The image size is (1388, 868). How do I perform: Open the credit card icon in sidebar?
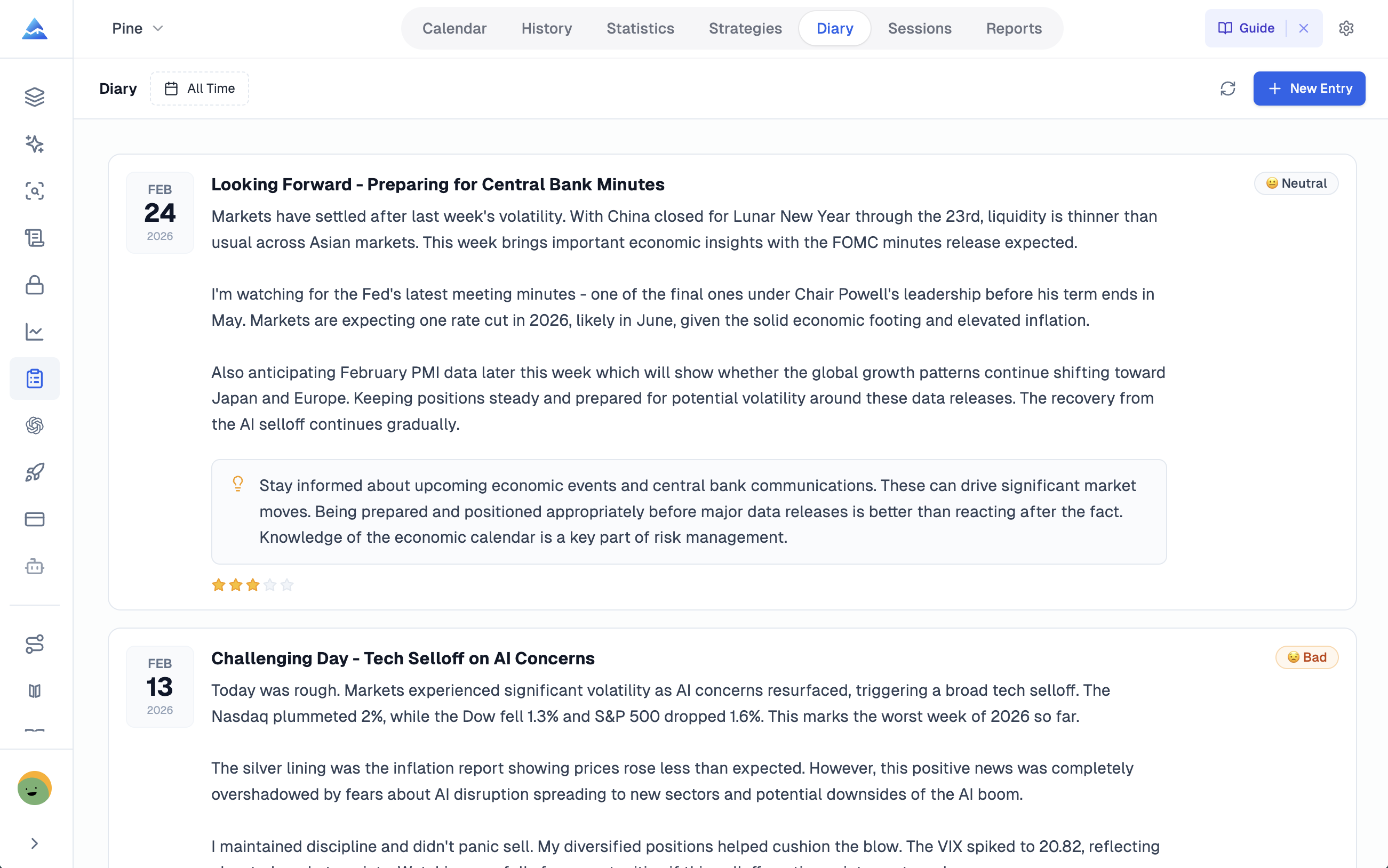tap(35, 519)
